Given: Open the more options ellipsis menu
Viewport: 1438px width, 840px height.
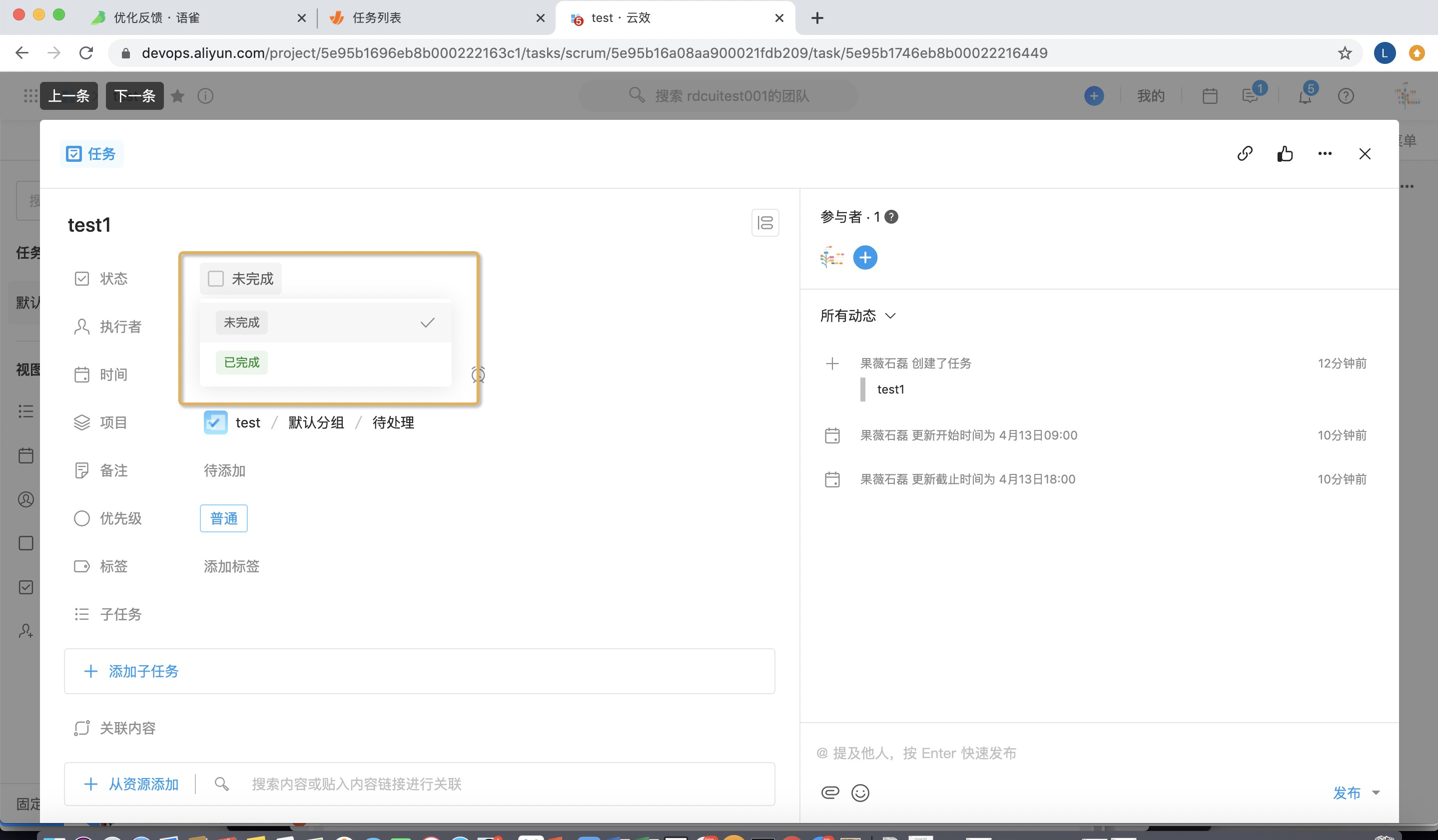Looking at the screenshot, I should pyautogui.click(x=1325, y=153).
